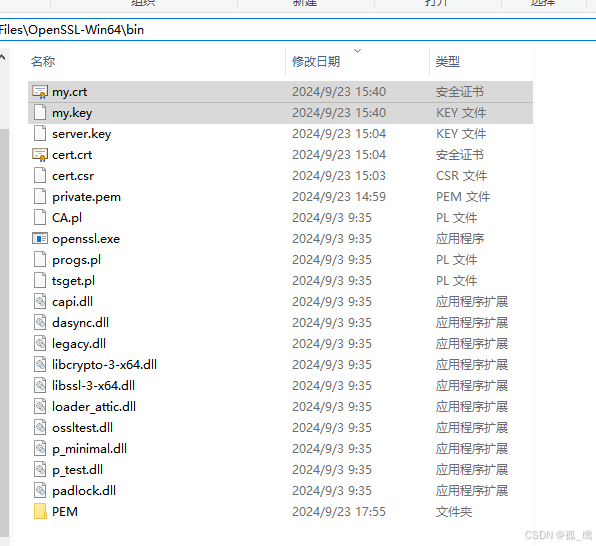The width and height of the screenshot is (596, 546).
Task: Select the tsget.pl file name
Action: click(73, 281)
